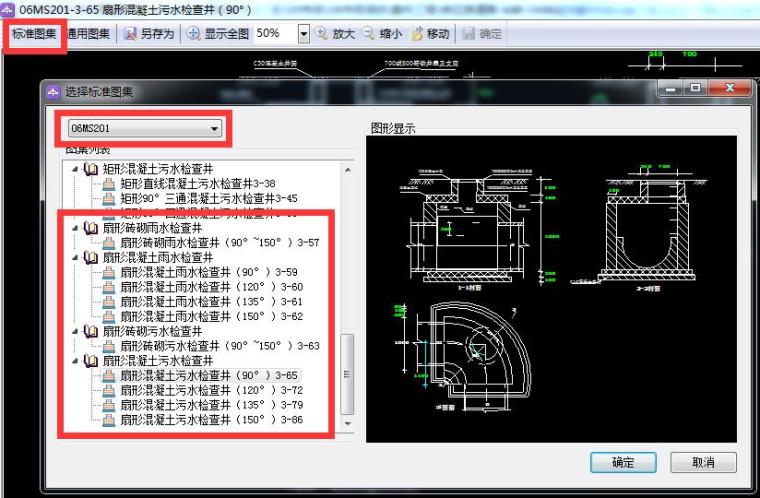Click the book icon of 扇形混凝土雨水检查井

[91, 257]
